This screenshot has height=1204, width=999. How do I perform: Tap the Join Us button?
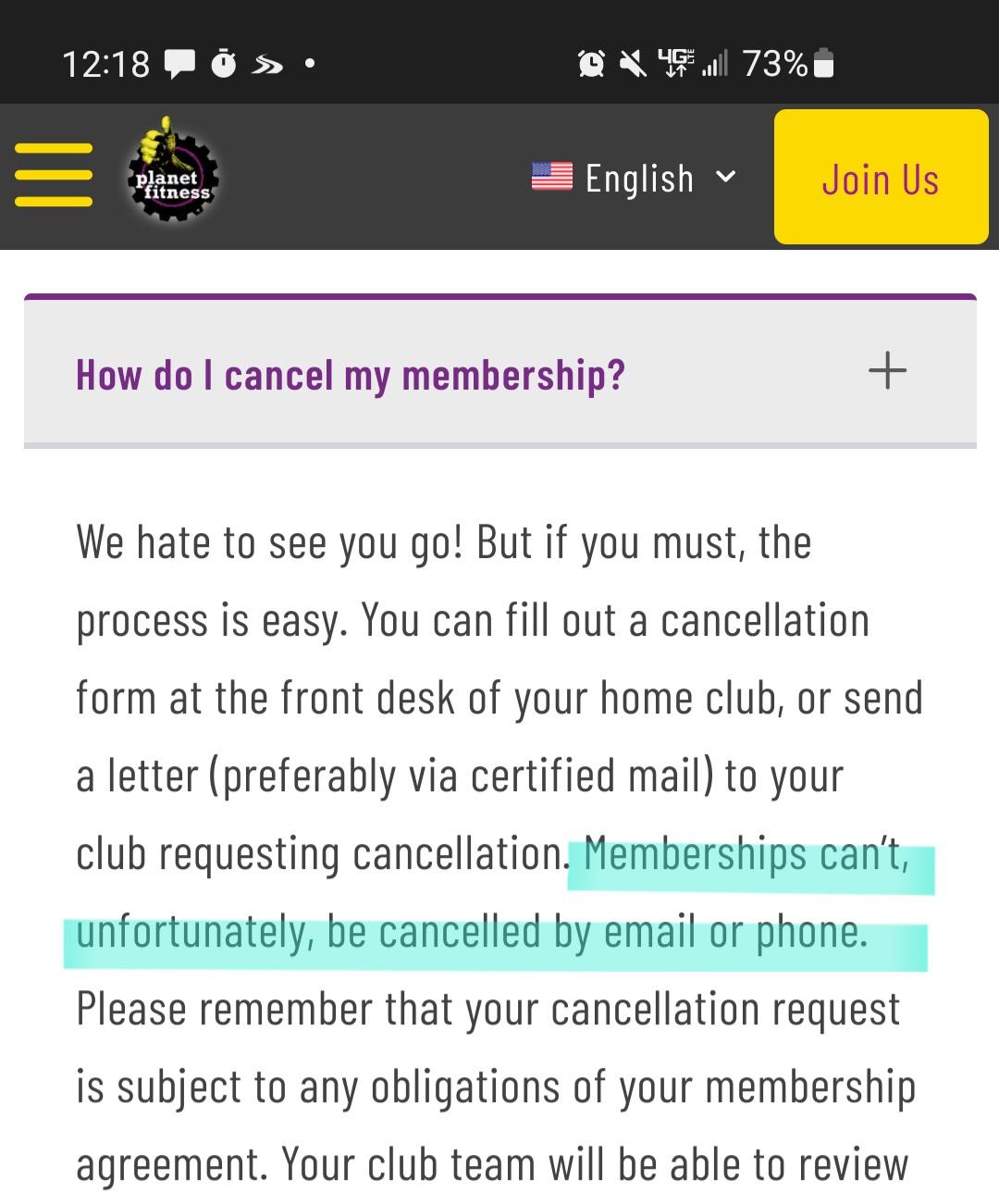click(880, 178)
